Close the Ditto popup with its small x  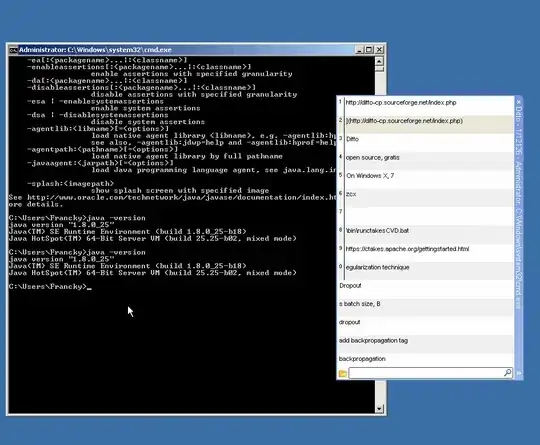coord(519,102)
